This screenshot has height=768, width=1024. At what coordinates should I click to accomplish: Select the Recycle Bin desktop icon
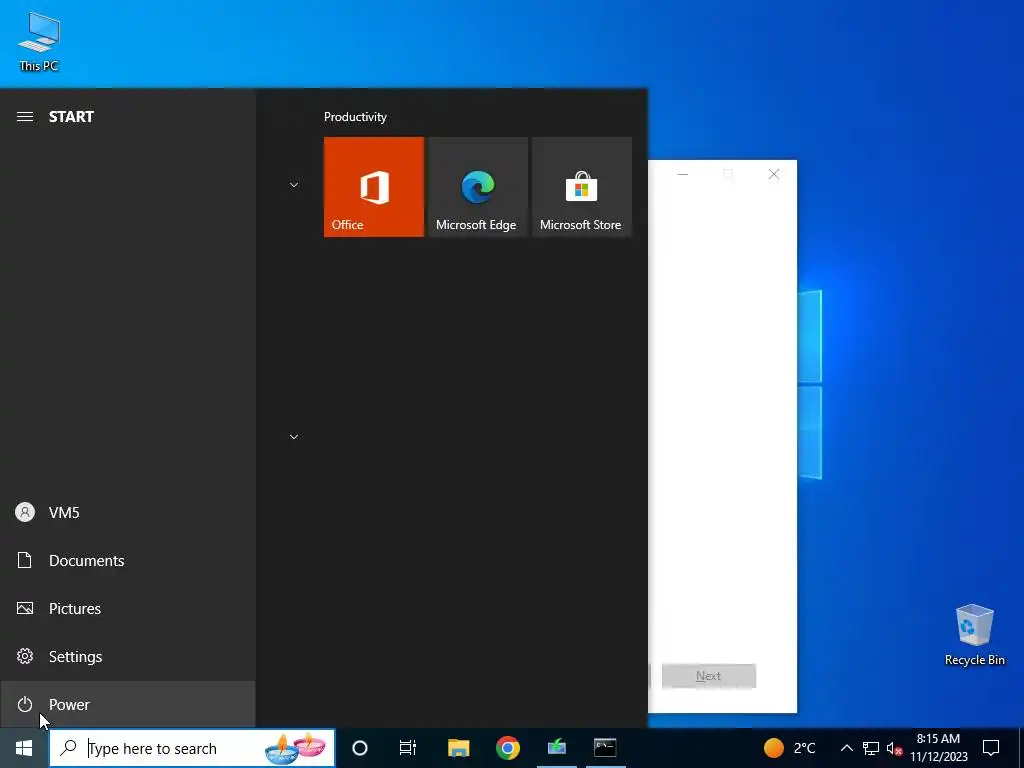974,635
